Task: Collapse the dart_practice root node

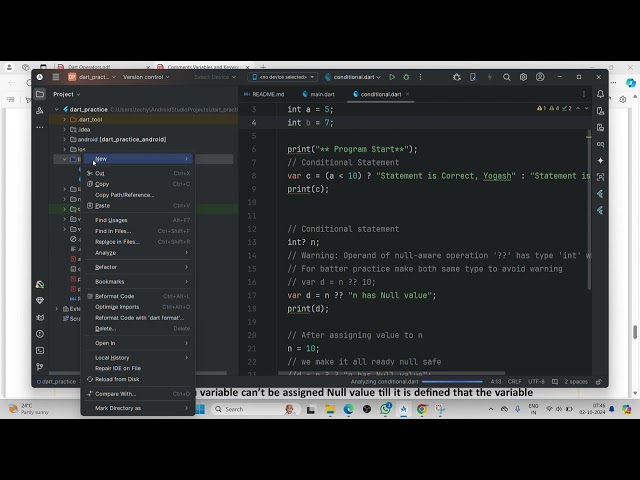Action: [x=57, y=109]
